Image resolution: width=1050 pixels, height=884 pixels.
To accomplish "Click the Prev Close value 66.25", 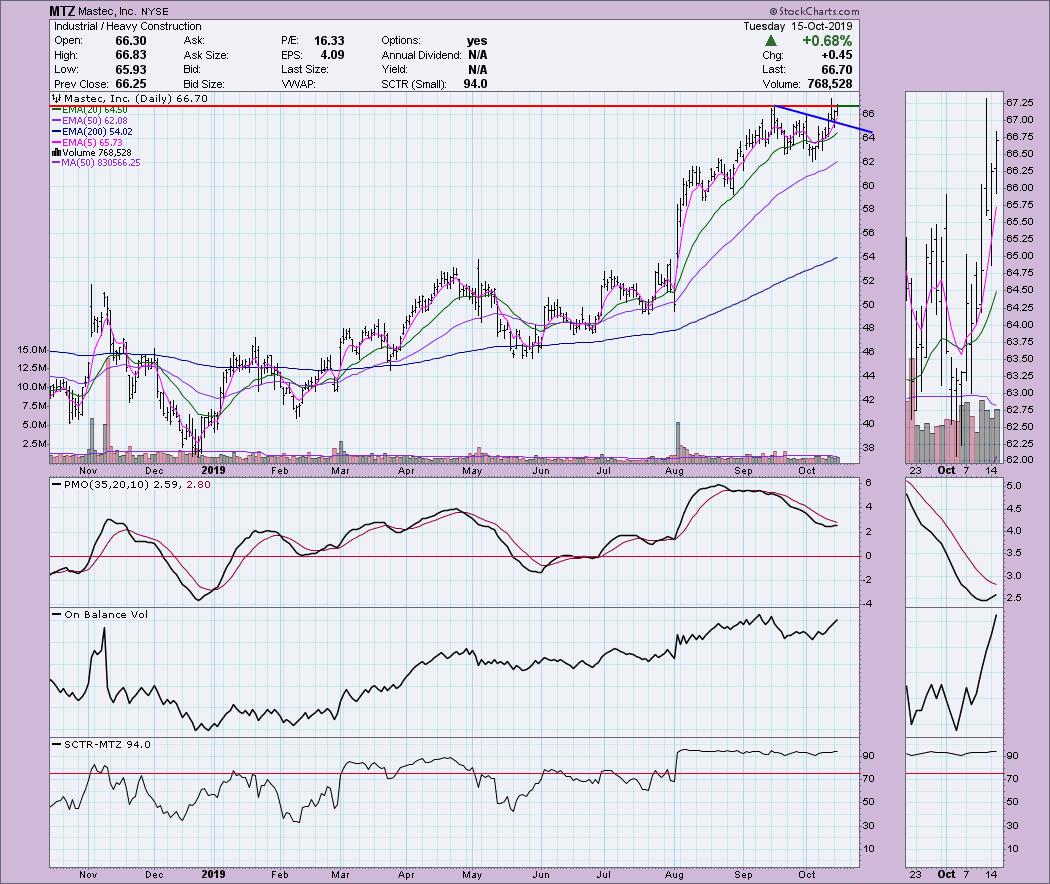I will [131, 84].
